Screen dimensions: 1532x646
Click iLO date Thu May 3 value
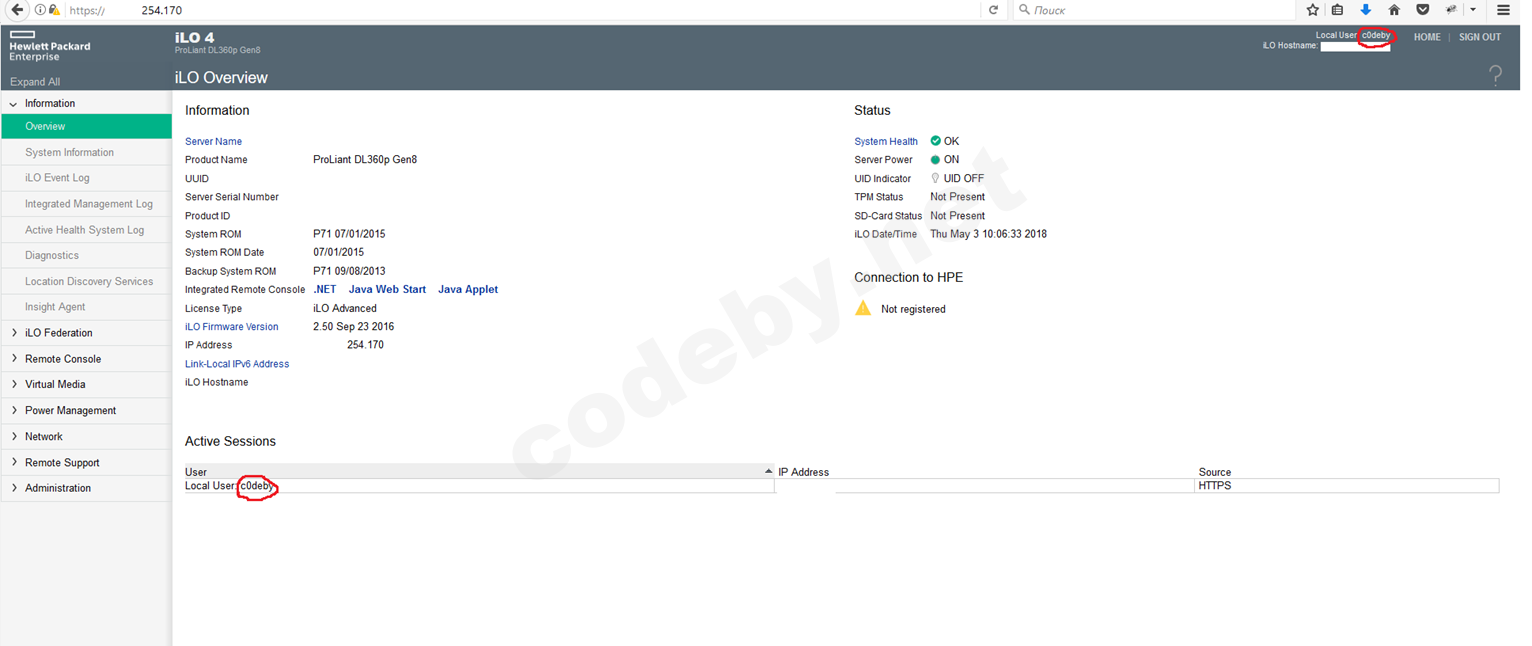click(988, 234)
